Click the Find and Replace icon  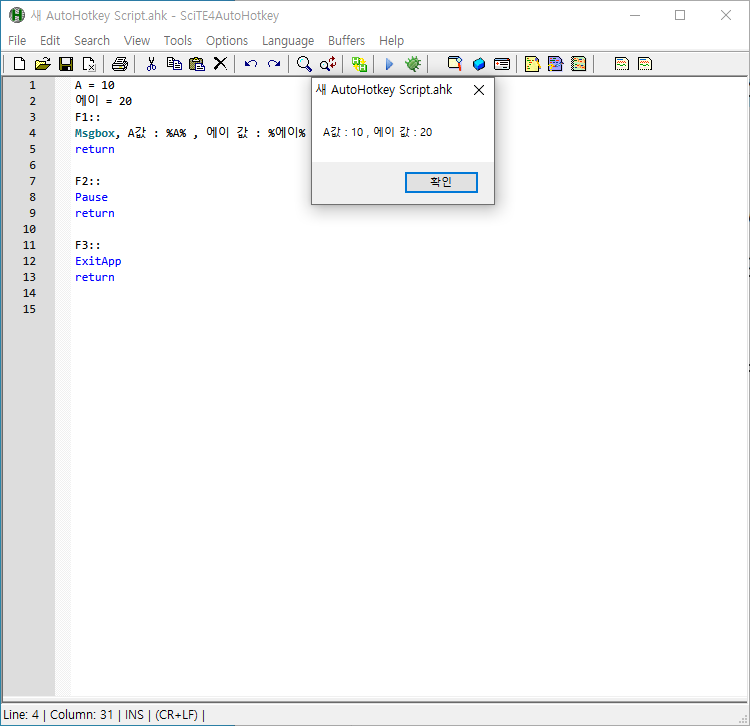[x=328, y=64]
